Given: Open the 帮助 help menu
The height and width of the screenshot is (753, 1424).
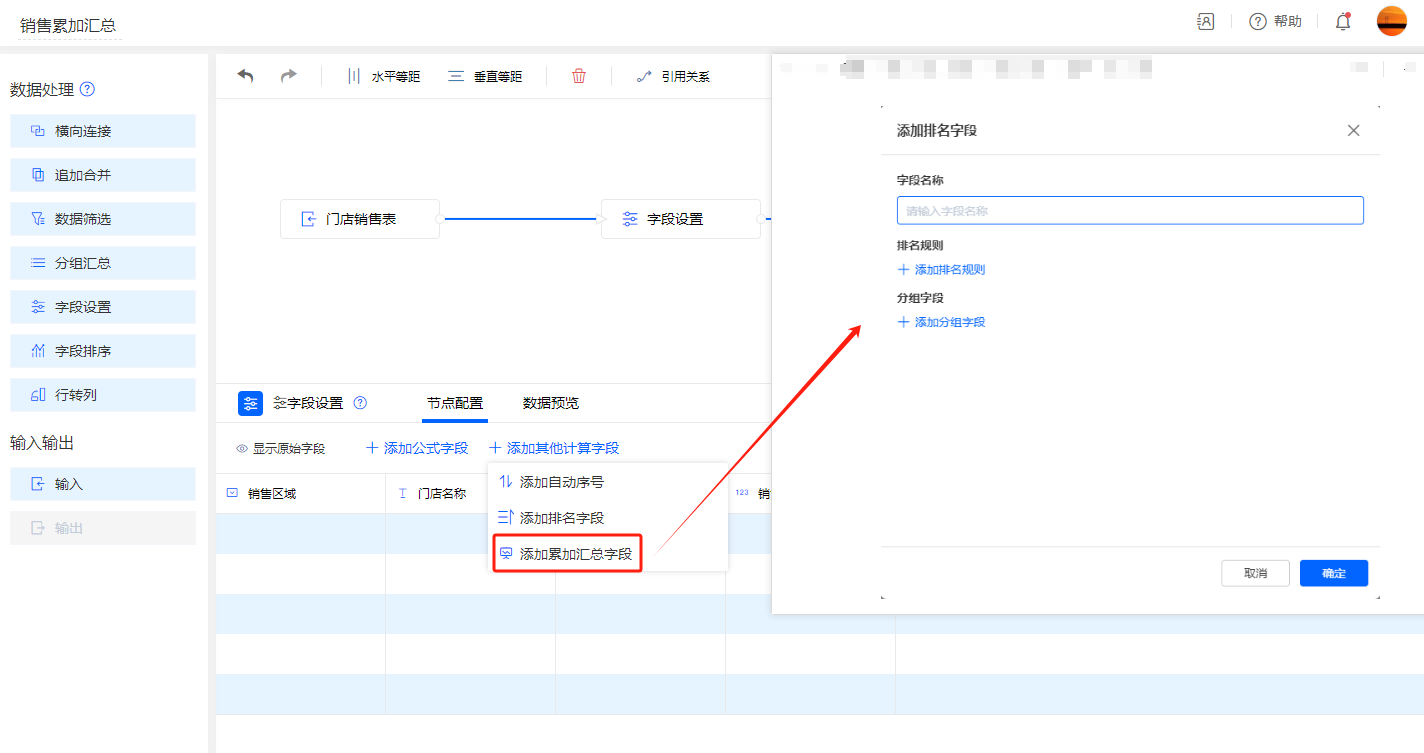Looking at the screenshot, I should (1276, 21).
